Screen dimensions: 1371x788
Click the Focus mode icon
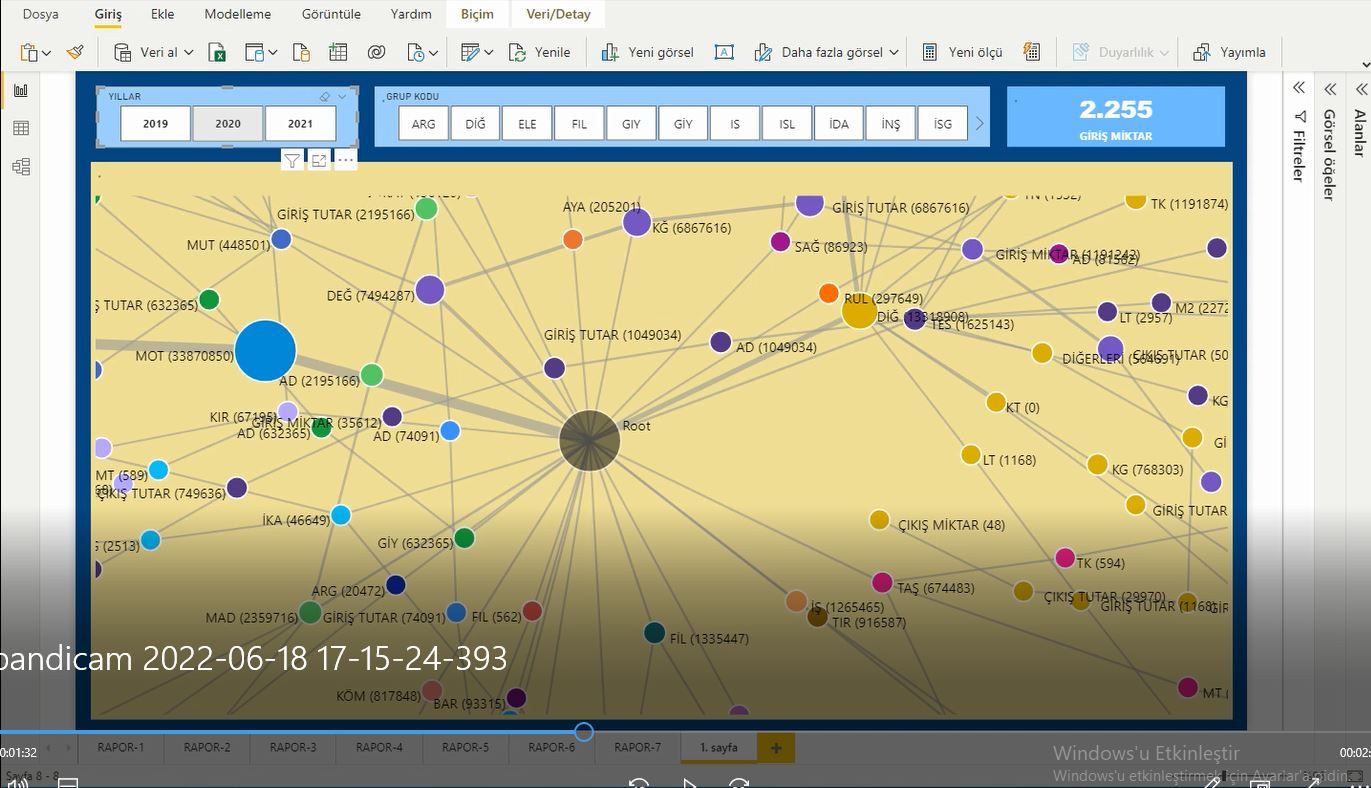pyautogui.click(x=318, y=160)
